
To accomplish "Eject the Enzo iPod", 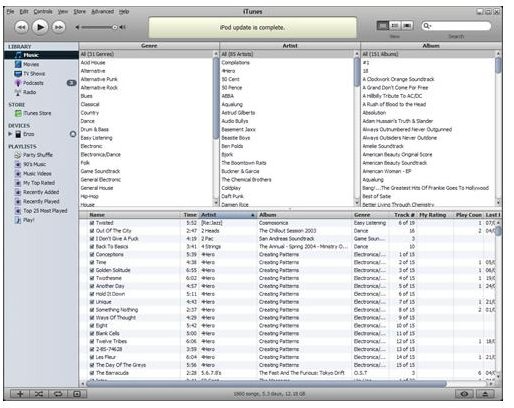I will pos(73,134).
